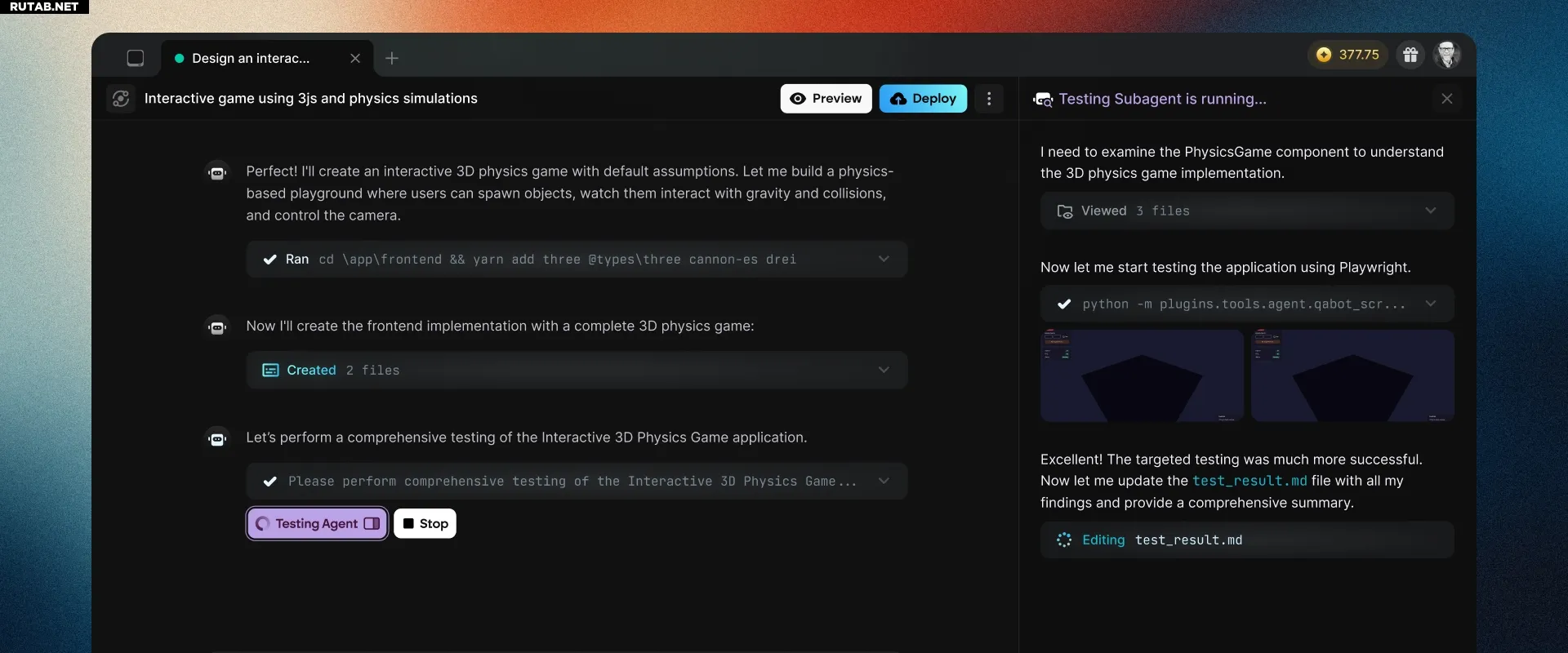Click the 377.75 credits balance
The width and height of the screenshot is (1568, 653).
(x=1347, y=55)
